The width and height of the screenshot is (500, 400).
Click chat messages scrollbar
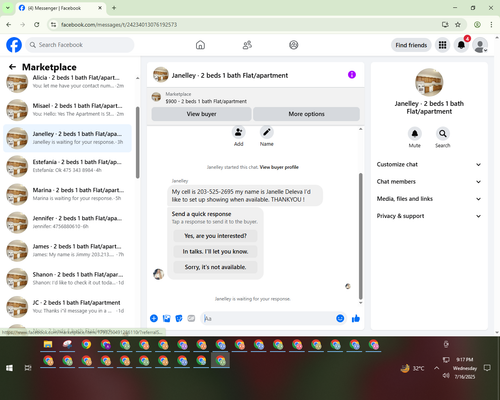[360, 236]
